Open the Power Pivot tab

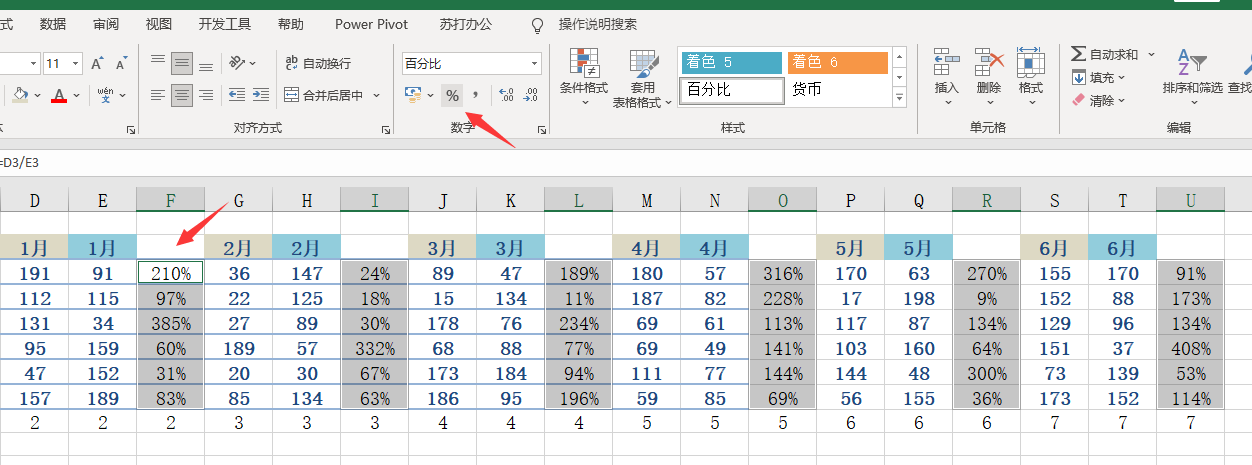click(x=371, y=24)
